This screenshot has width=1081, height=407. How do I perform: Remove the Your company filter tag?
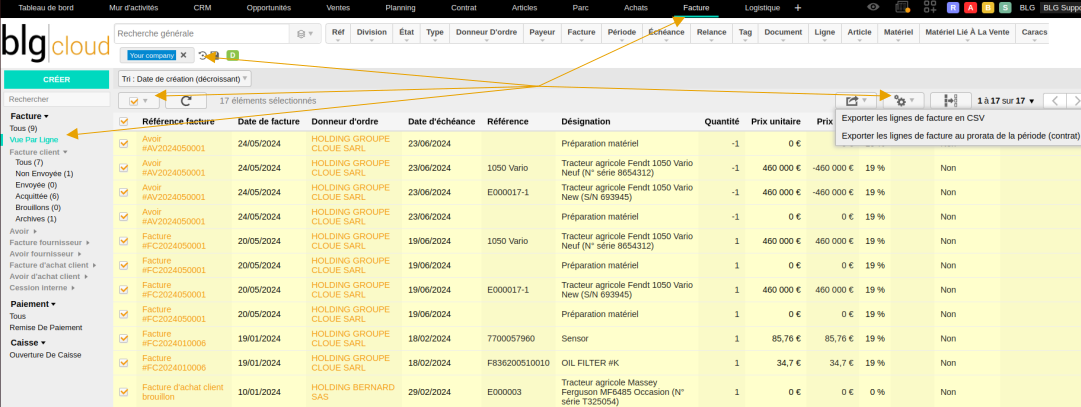click(183, 55)
